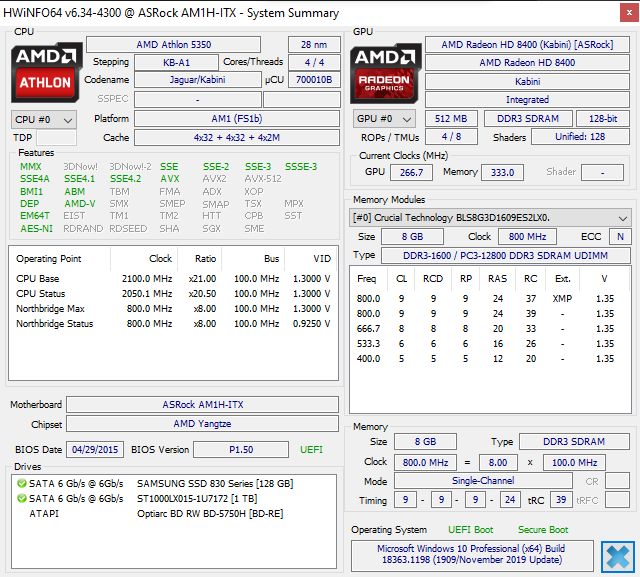The height and width of the screenshot is (577, 640).
Task: Click the 128-bit bus width value
Action: (x=603, y=119)
